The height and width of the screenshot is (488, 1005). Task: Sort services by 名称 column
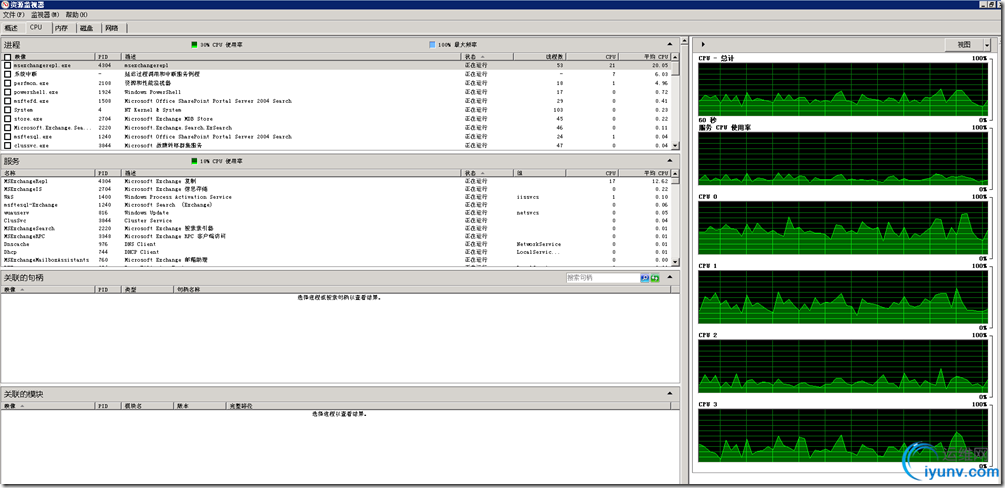[x=48, y=173]
